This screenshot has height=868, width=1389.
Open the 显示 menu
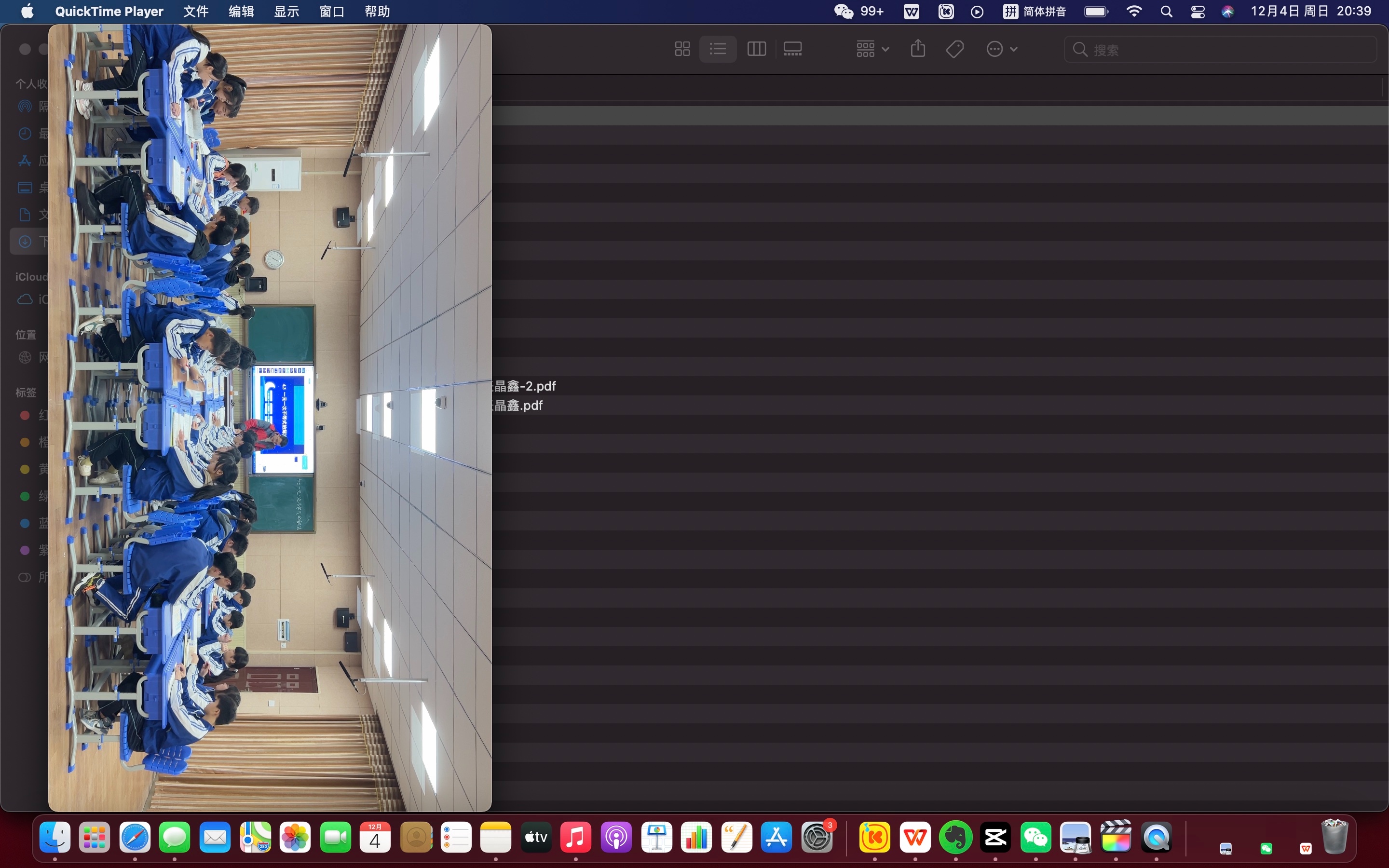click(x=286, y=12)
